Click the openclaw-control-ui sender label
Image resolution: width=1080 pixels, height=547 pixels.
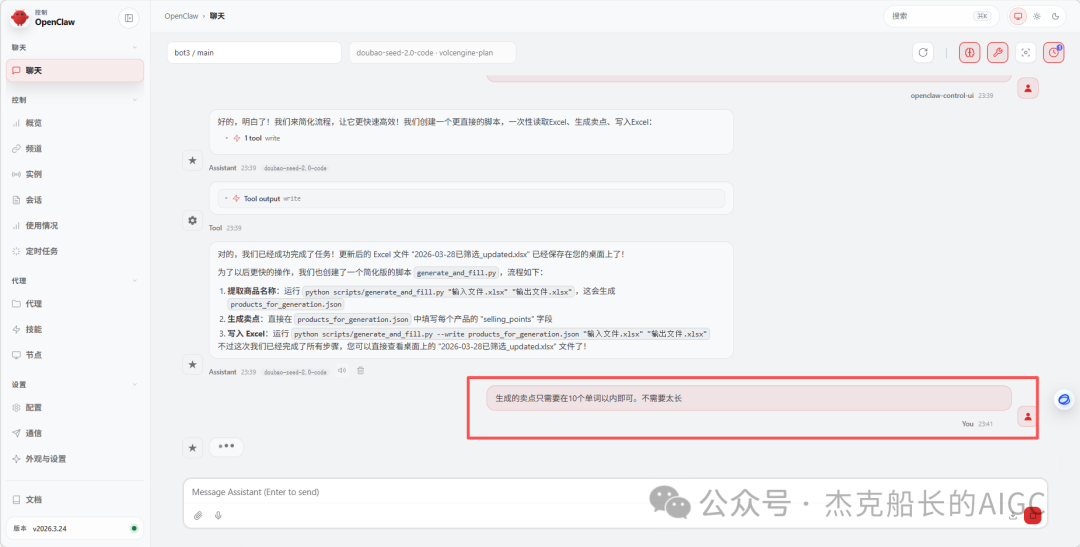pos(942,96)
